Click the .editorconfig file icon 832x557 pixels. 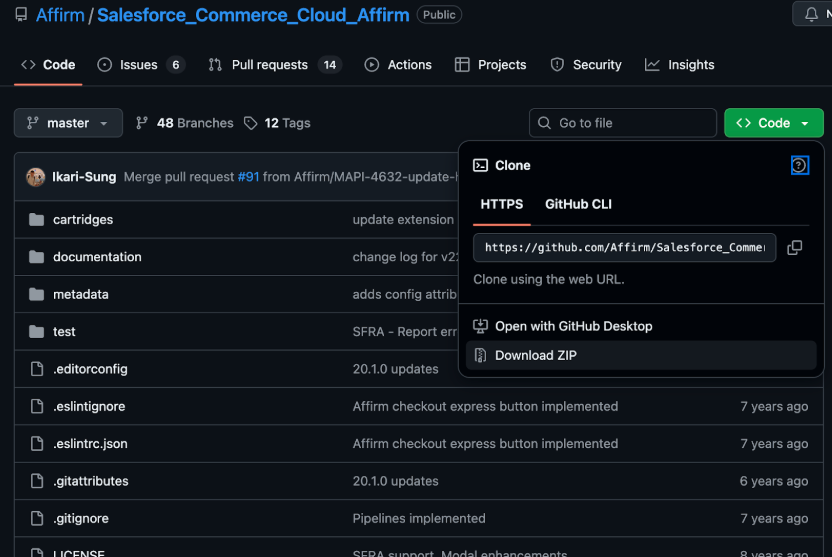pyautogui.click(x=37, y=369)
